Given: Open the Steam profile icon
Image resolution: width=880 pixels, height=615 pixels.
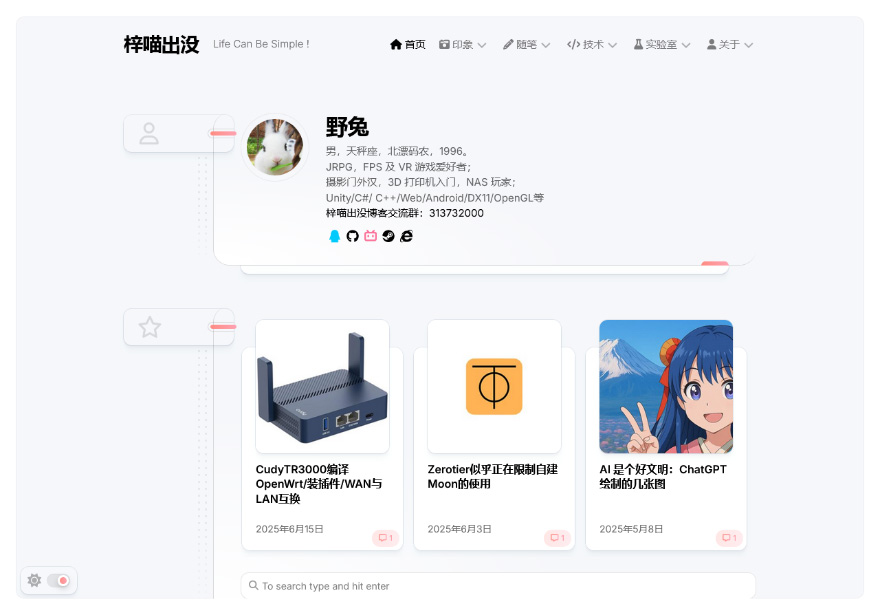Looking at the screenshot, I should pos(388,236).
